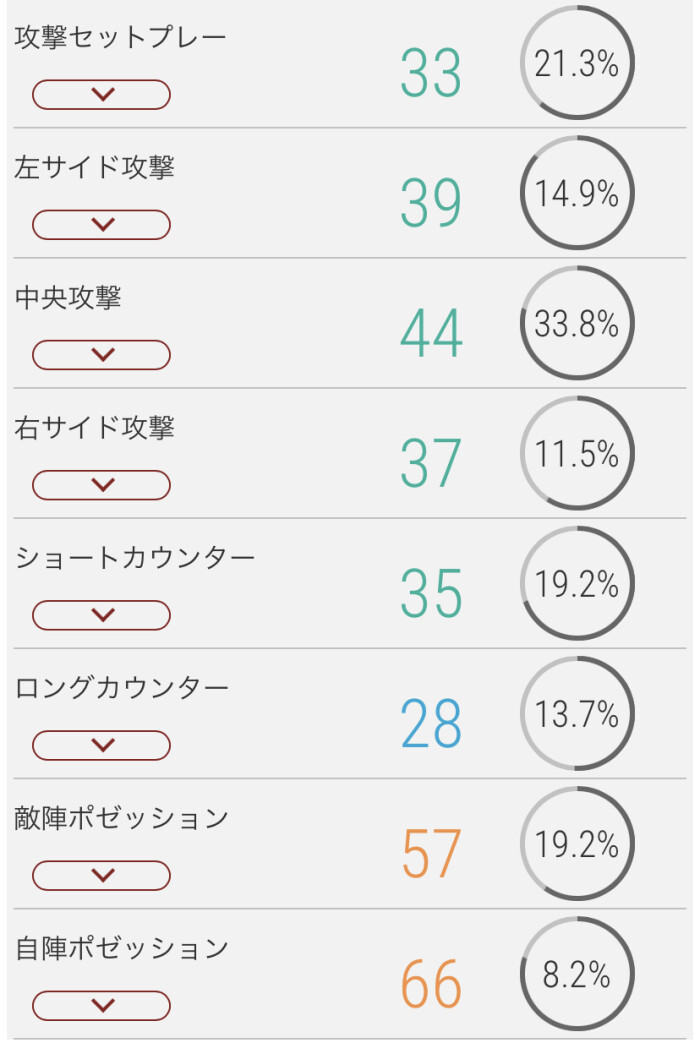The width and height of the screenshot is (700, 1043).
Task: Select the 33.8% ring chart
Action: coord(577,324)
